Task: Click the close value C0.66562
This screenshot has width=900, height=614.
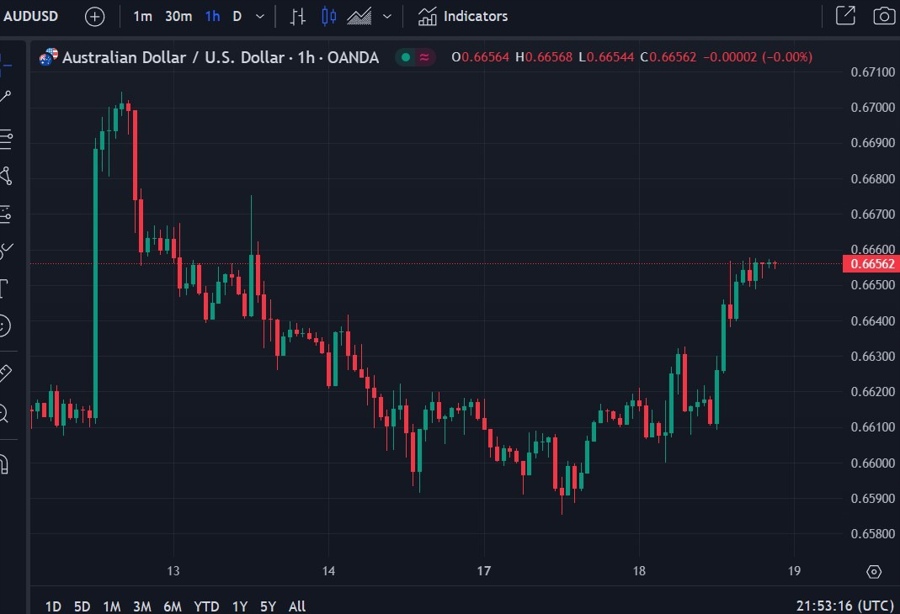Action: coord(668,57)
